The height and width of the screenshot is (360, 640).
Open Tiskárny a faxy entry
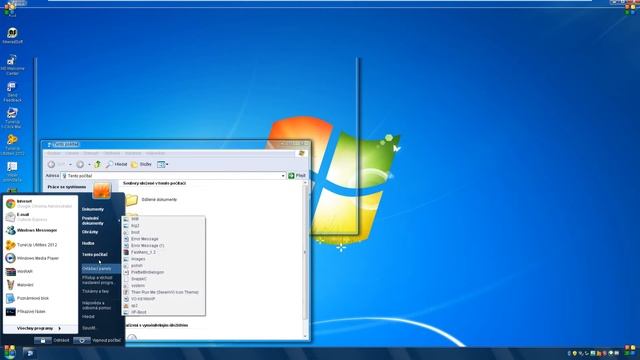click(96, 291)
